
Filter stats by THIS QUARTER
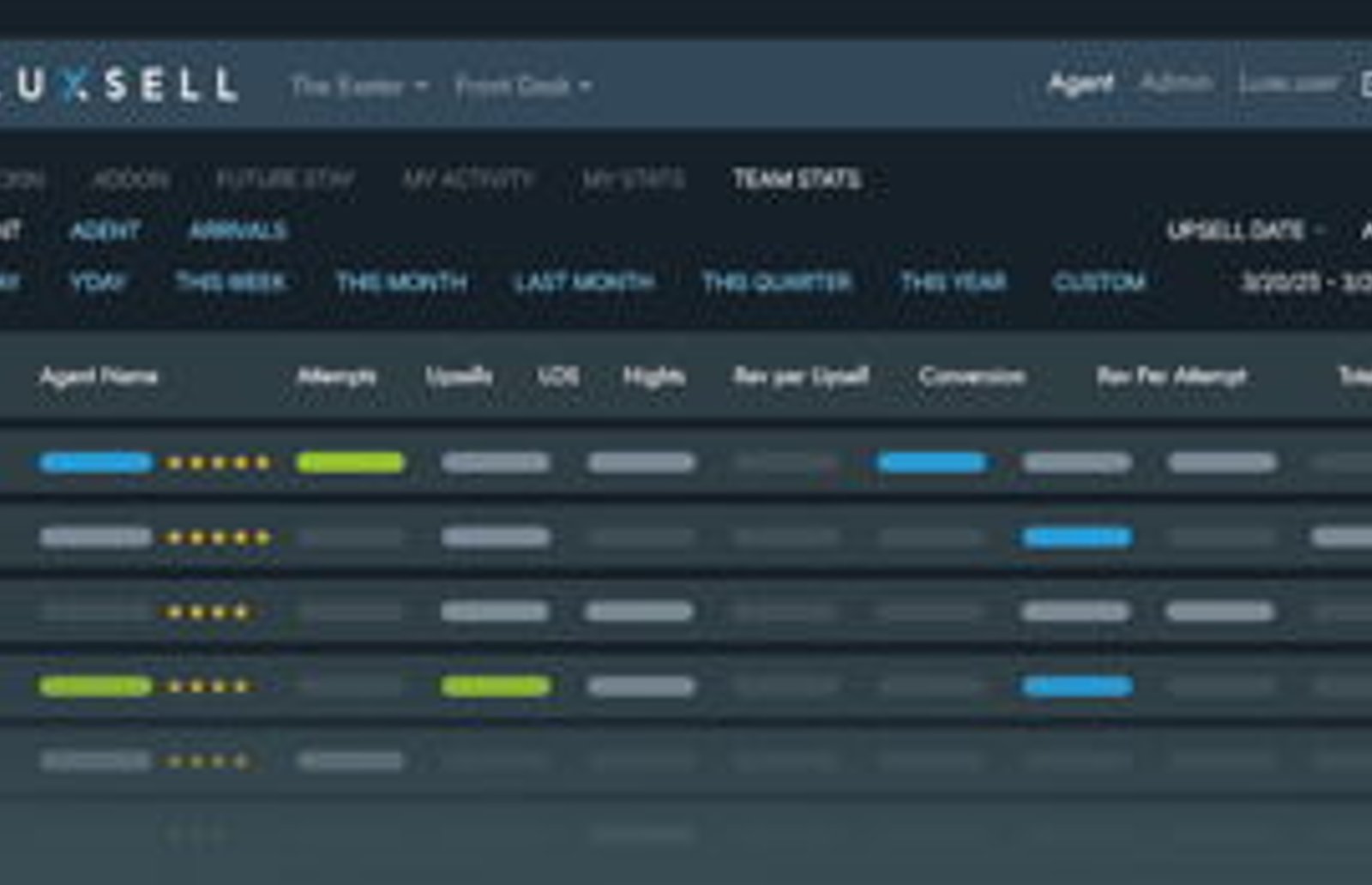(x=777, y=282)
